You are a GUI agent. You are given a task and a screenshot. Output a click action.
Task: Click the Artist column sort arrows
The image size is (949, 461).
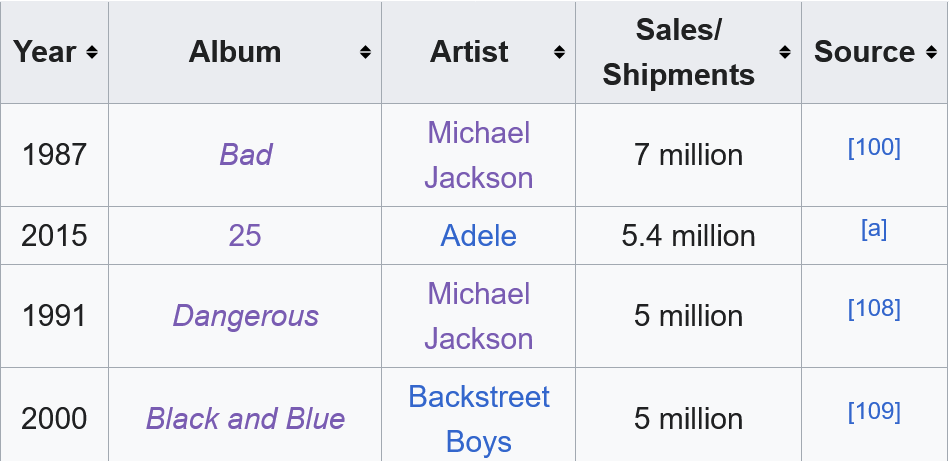[559, 52]
